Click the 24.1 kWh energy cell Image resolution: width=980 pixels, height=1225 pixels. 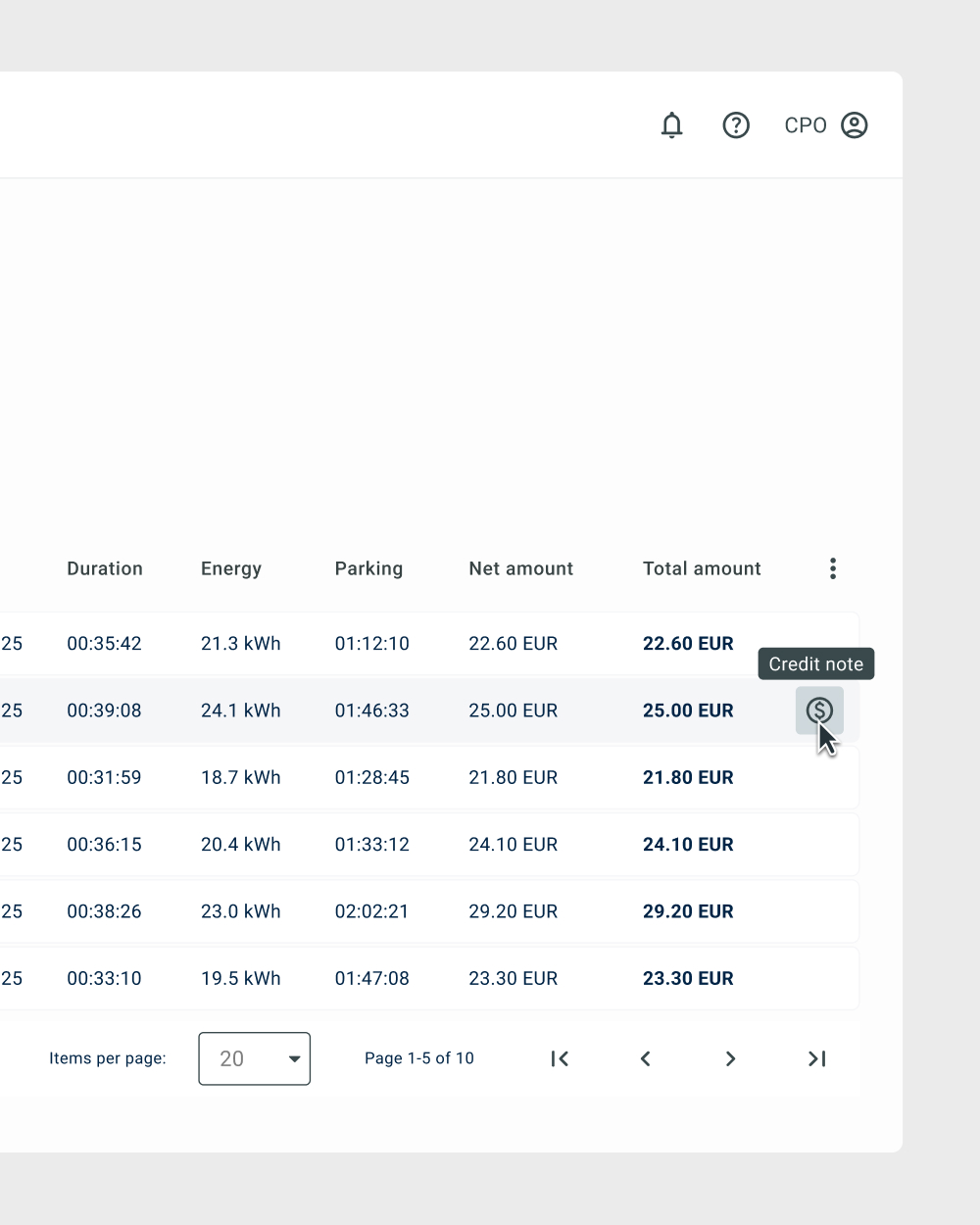click(x=241, y=710)
